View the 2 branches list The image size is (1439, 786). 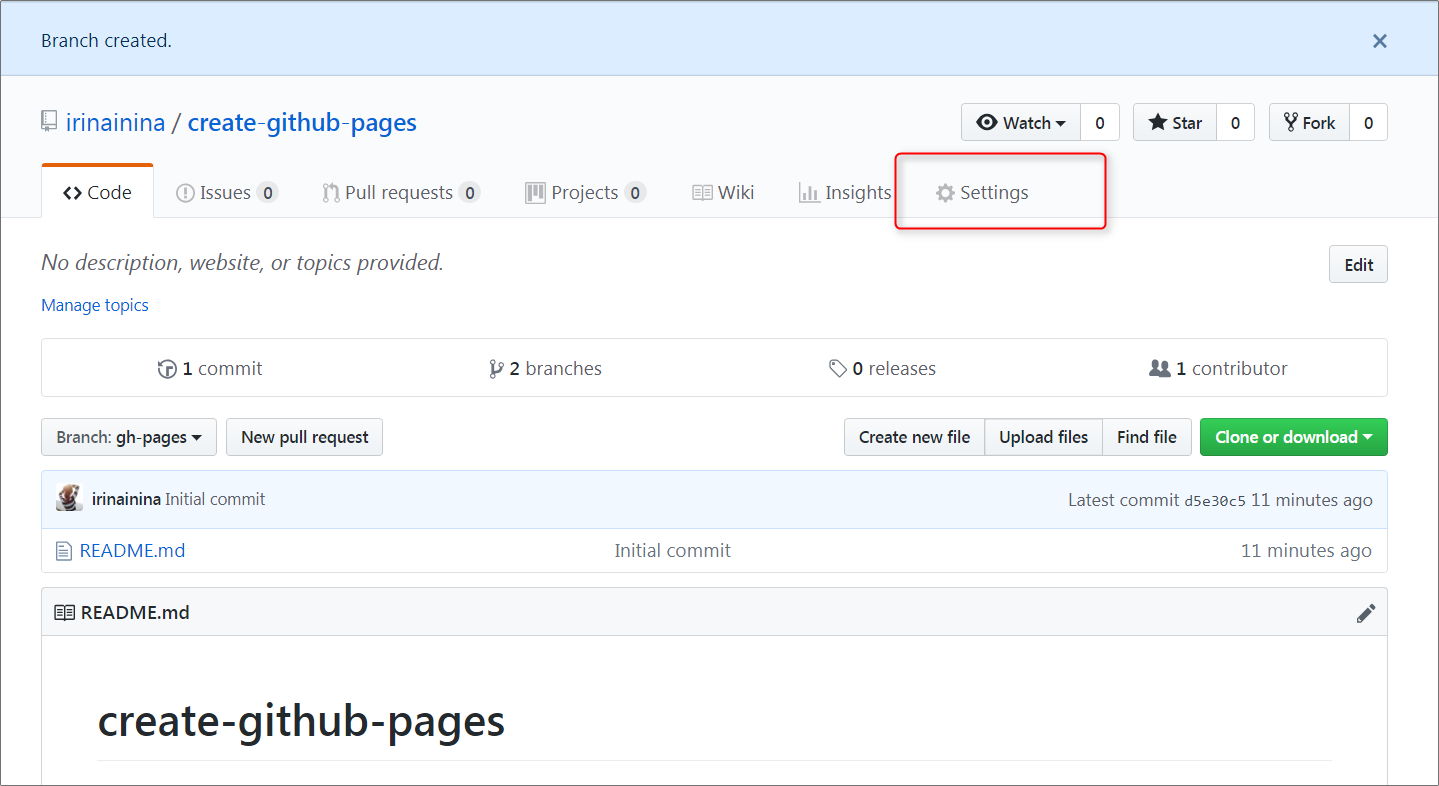pyautogui.click(x=545, y=368)
